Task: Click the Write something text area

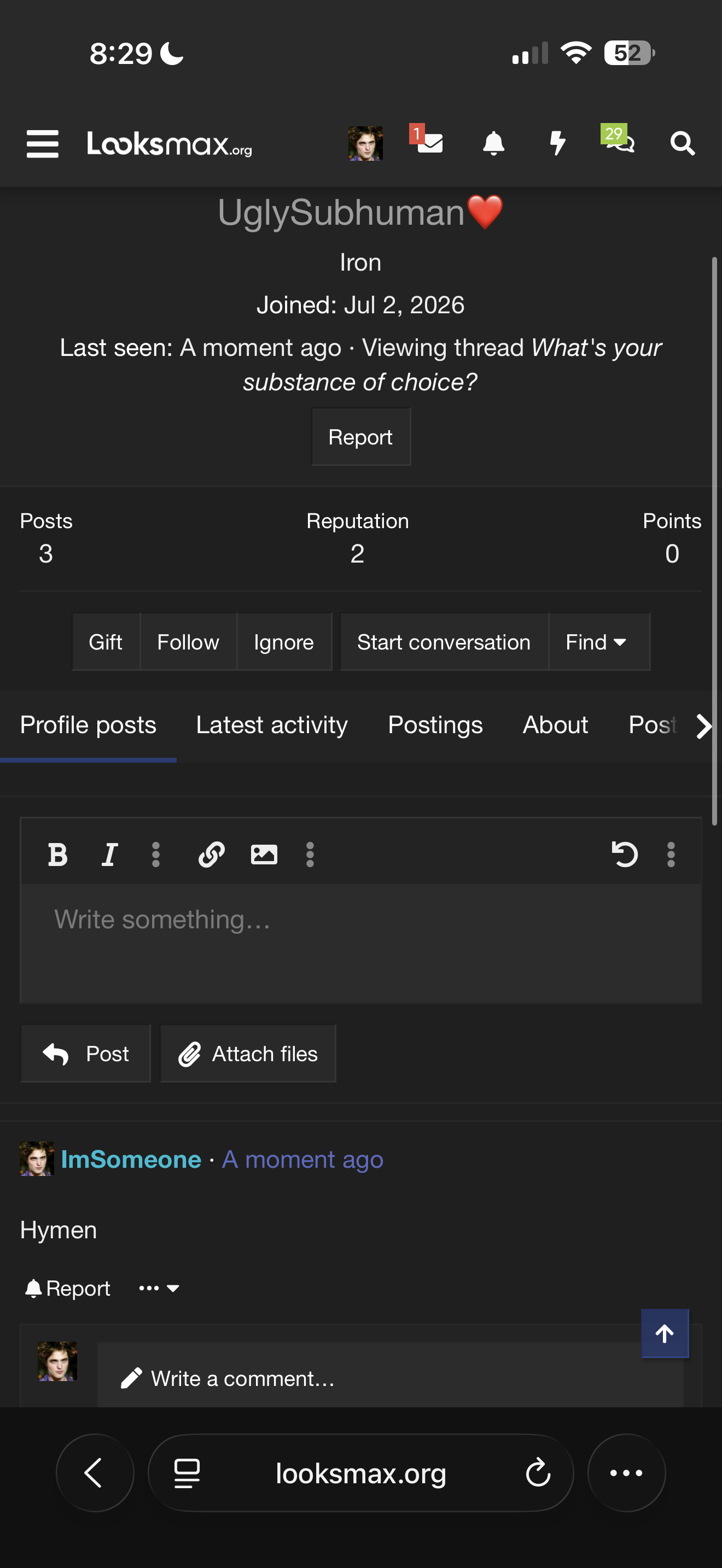Action: pos(361,944)
